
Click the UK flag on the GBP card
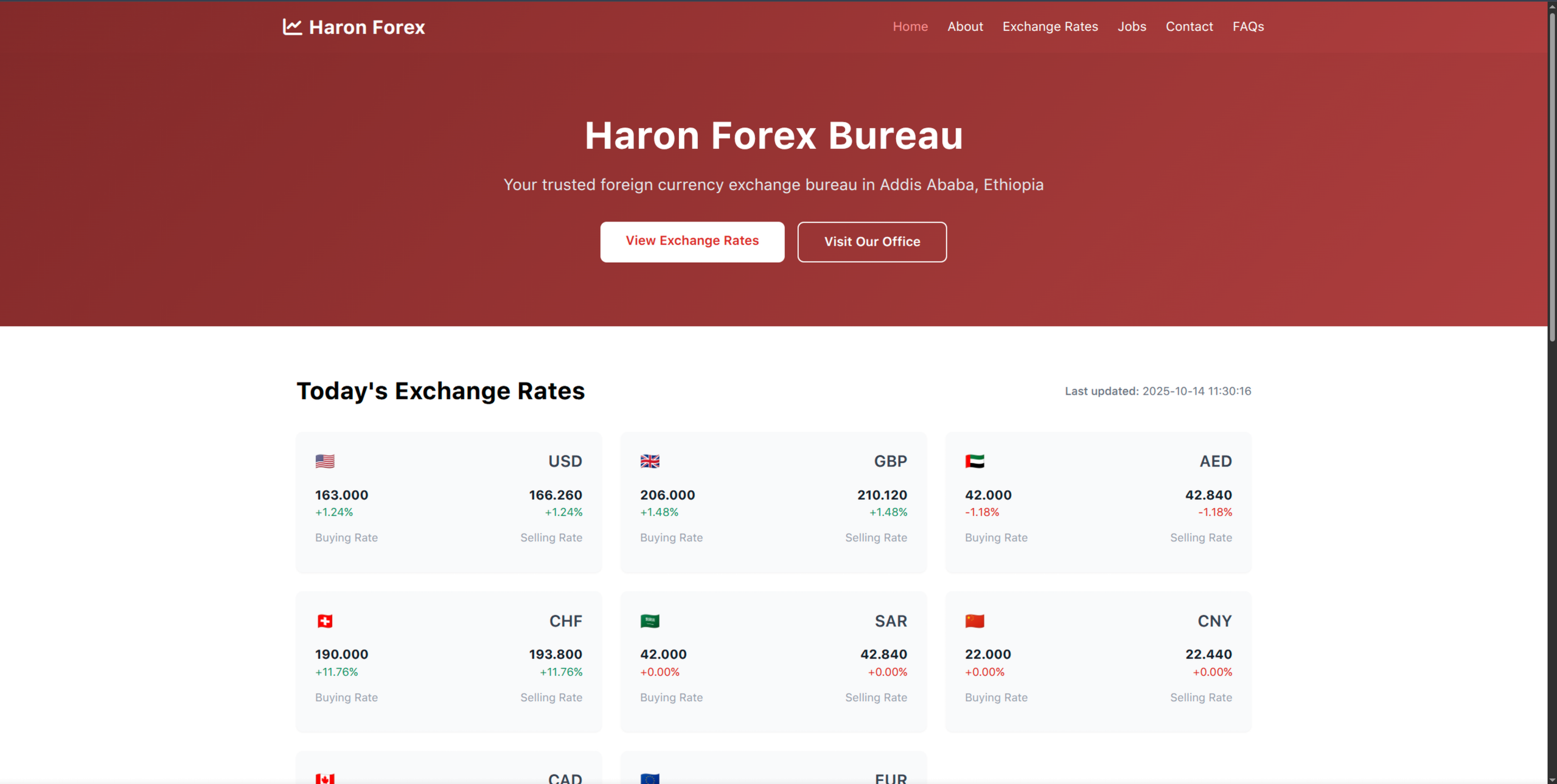650,461
